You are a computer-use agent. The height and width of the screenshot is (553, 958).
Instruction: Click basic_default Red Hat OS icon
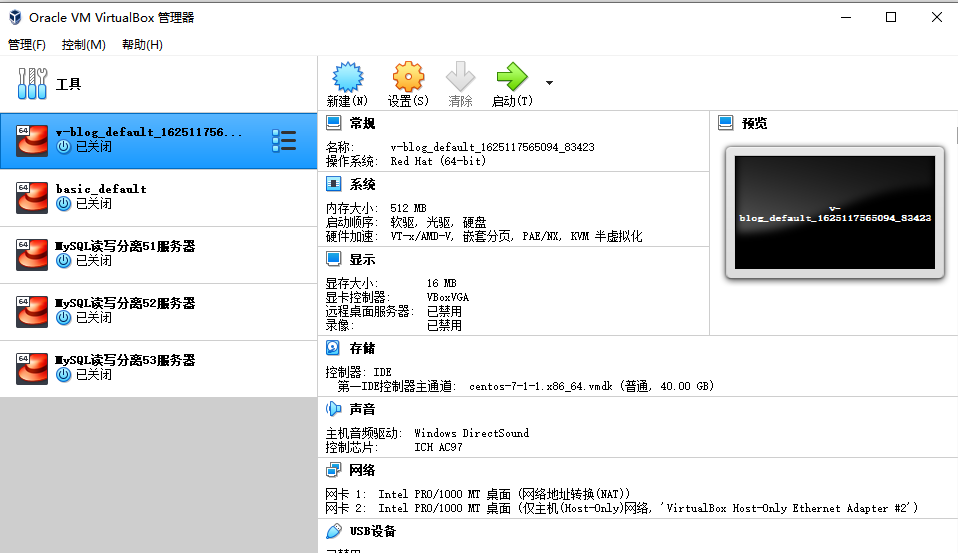[32, 197]
